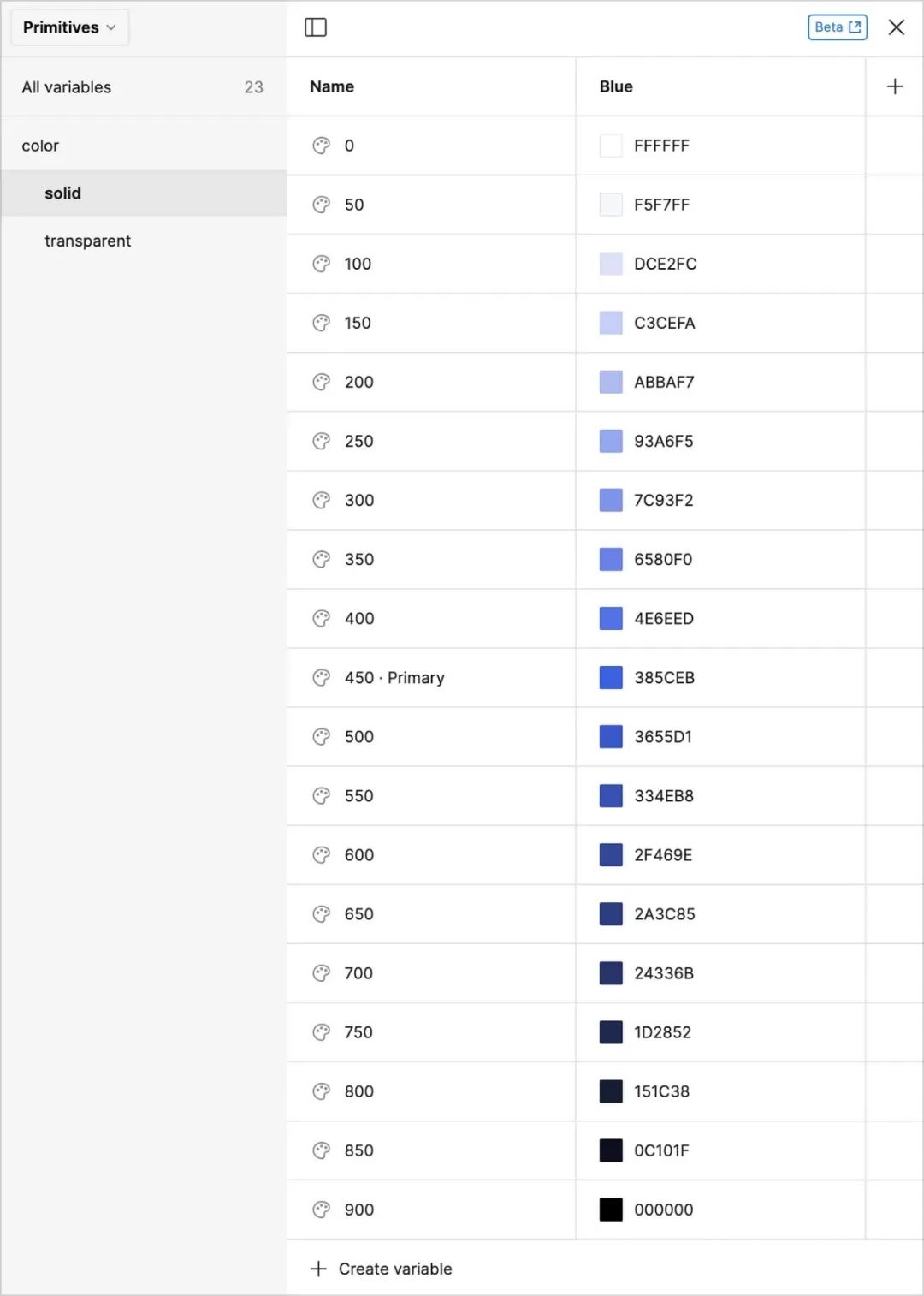Select the variable name 750
This screenshot has height=1296, width=924.
pos(358,1032)
